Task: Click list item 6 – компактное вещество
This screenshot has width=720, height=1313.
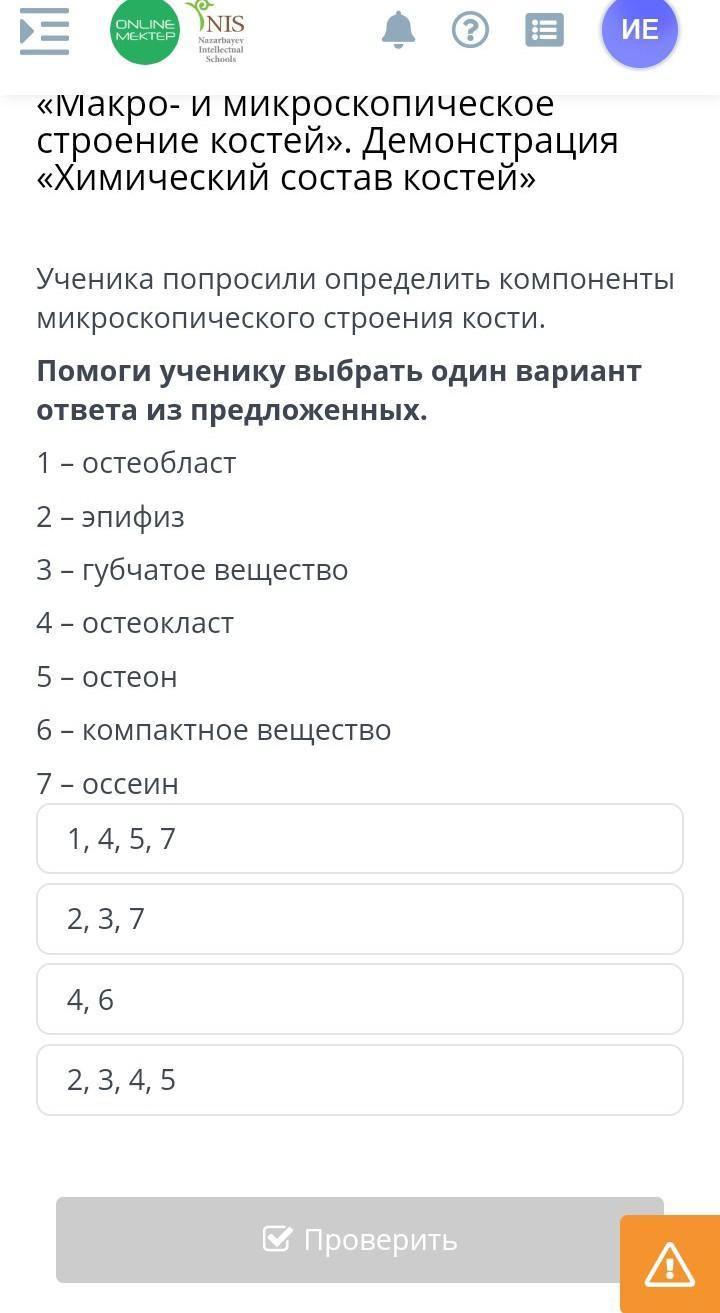Action: click(x=214, y=730)
